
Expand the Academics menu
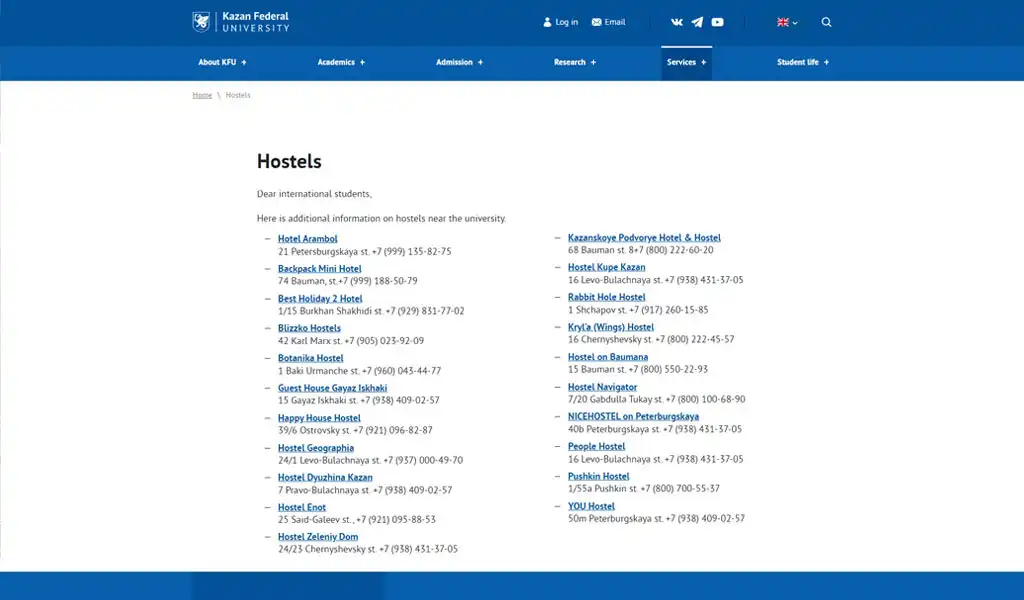coord(341,62)
